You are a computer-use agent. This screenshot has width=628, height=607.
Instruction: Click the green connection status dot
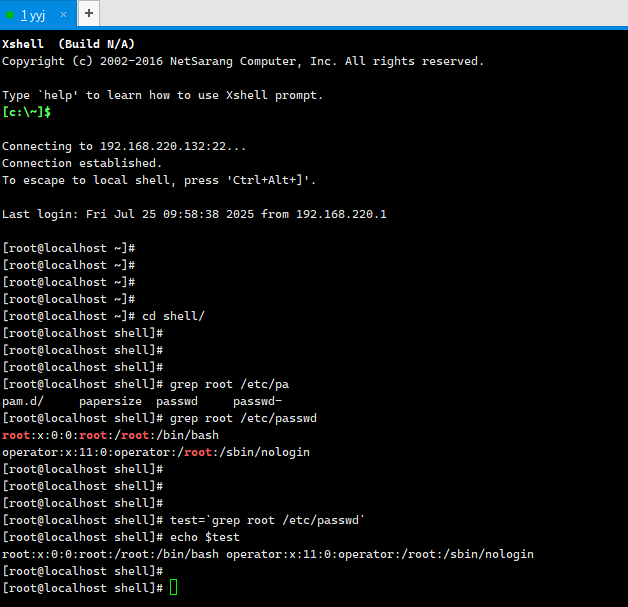coord(10,15)
